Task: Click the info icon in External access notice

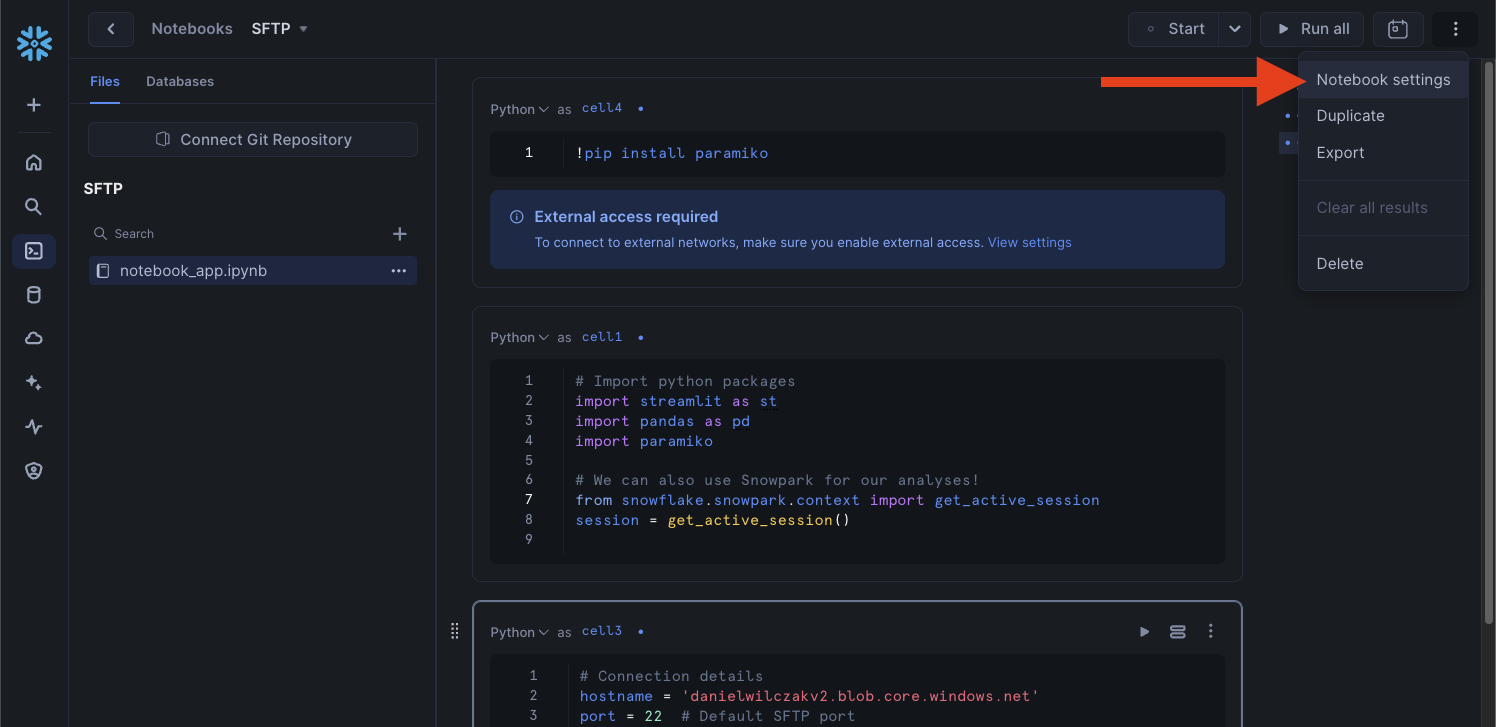Action: [x=517, y=217]
